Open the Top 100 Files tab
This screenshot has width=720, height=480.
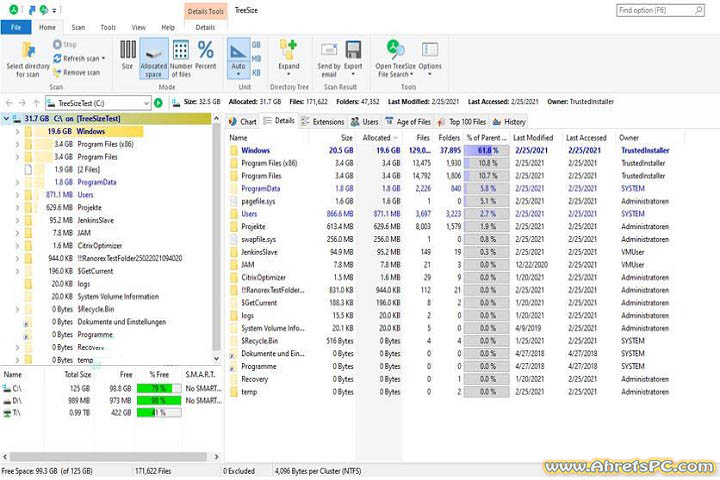462,121
